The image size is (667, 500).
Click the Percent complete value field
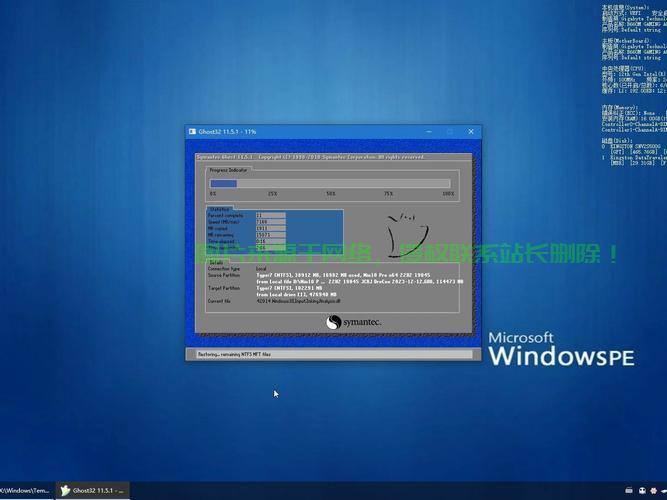pyautogui.click(x=271, y=215)
